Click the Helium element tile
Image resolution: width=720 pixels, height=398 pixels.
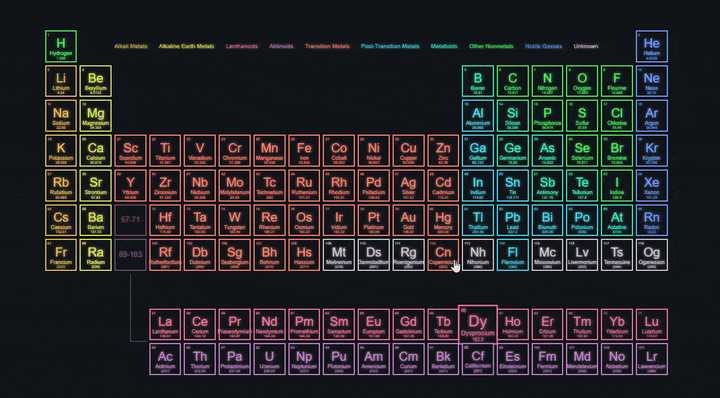652,46
